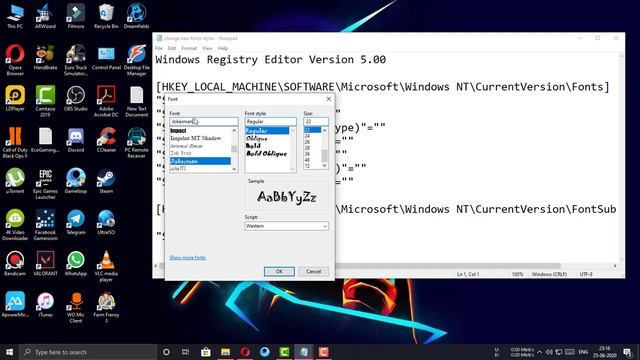
Task: Open File Explorer in taskbar
Action: pos(225,352)
